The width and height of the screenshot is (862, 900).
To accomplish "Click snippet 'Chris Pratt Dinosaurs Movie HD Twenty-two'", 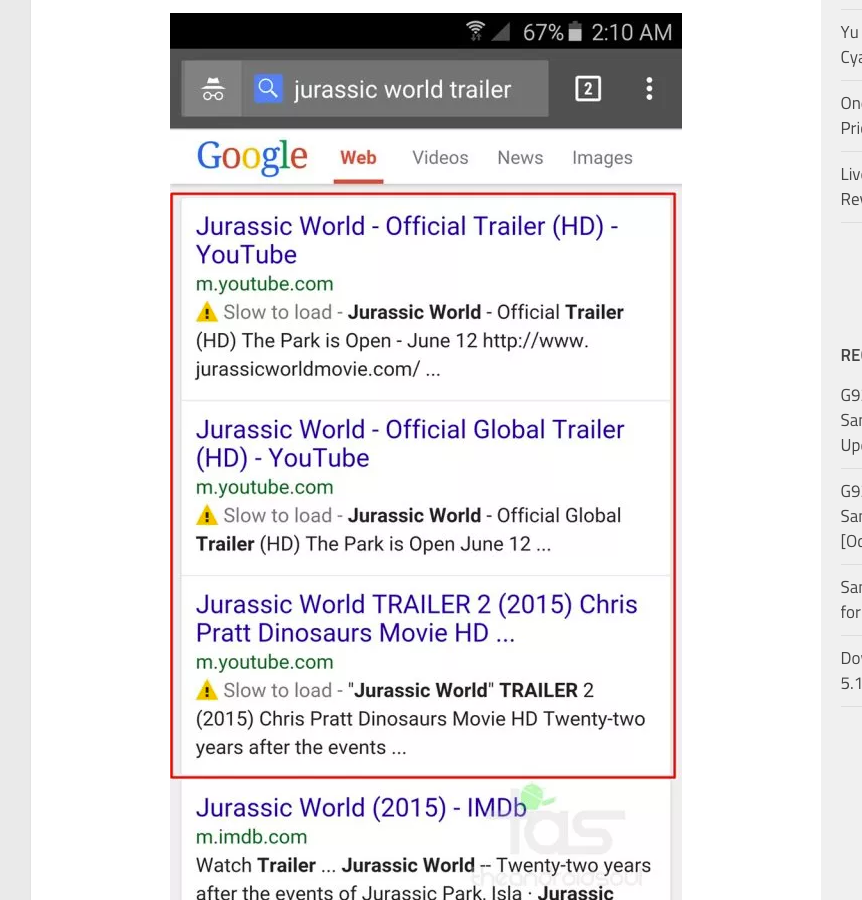I will coord(452,719).
